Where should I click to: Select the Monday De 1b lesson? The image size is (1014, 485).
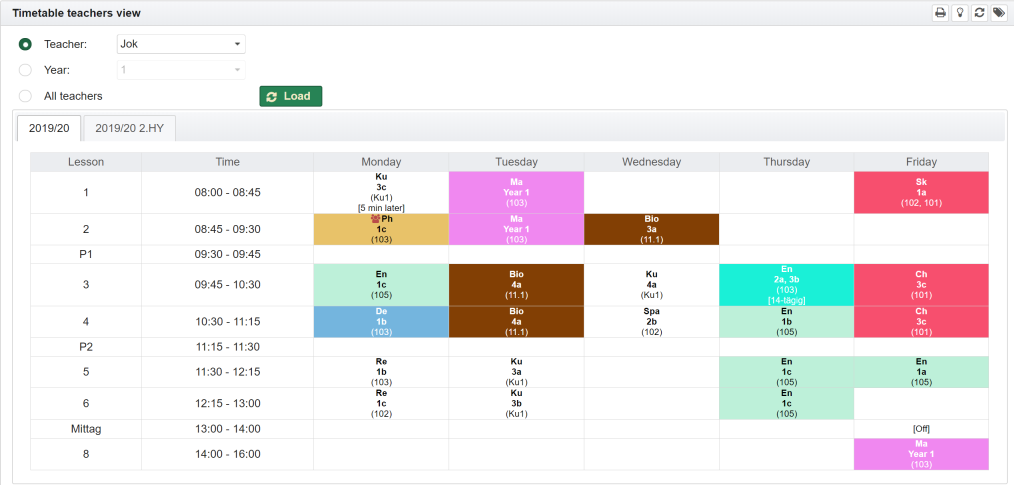[381, 322]
